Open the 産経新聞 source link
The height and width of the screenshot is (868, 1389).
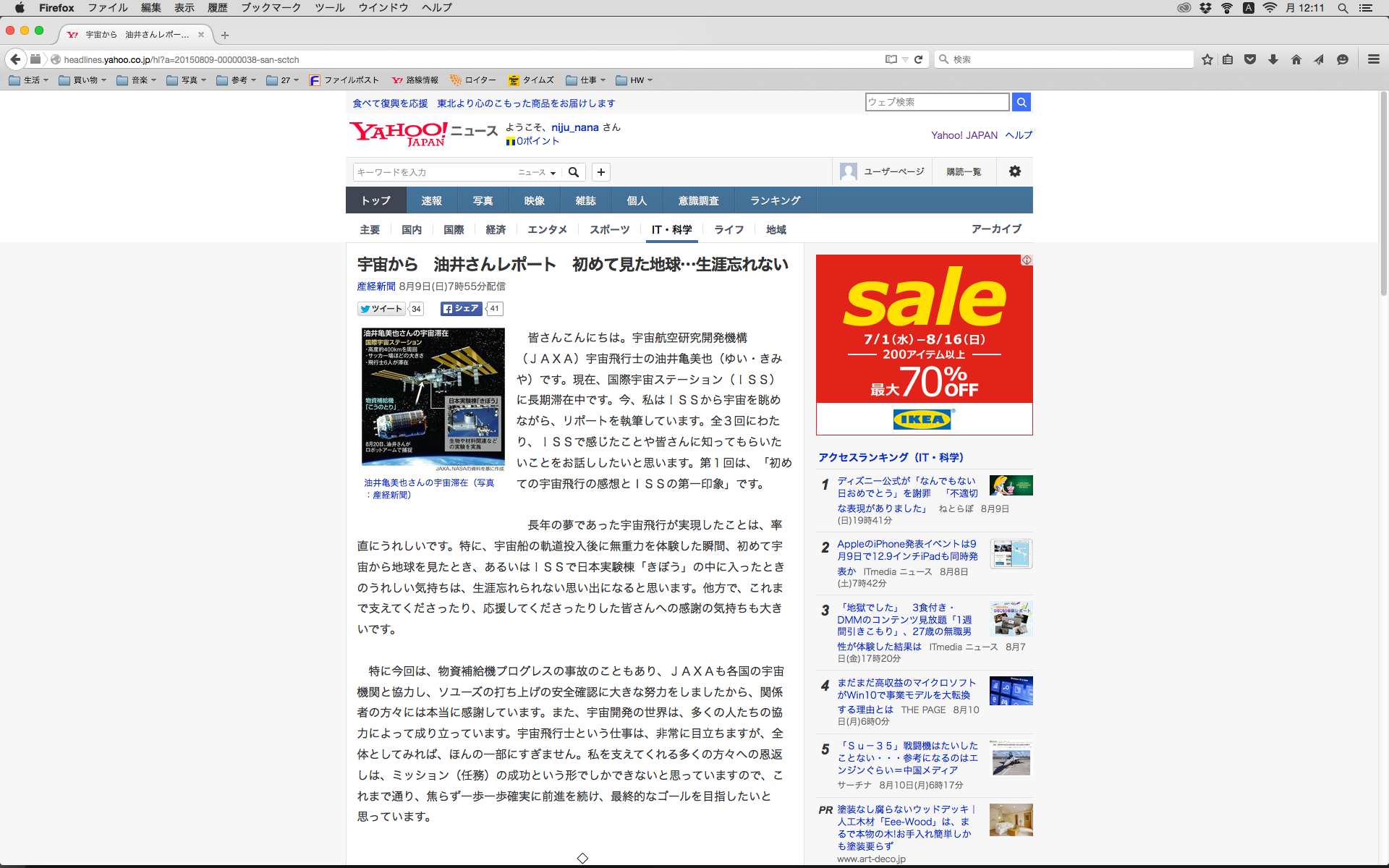[376, 286]
